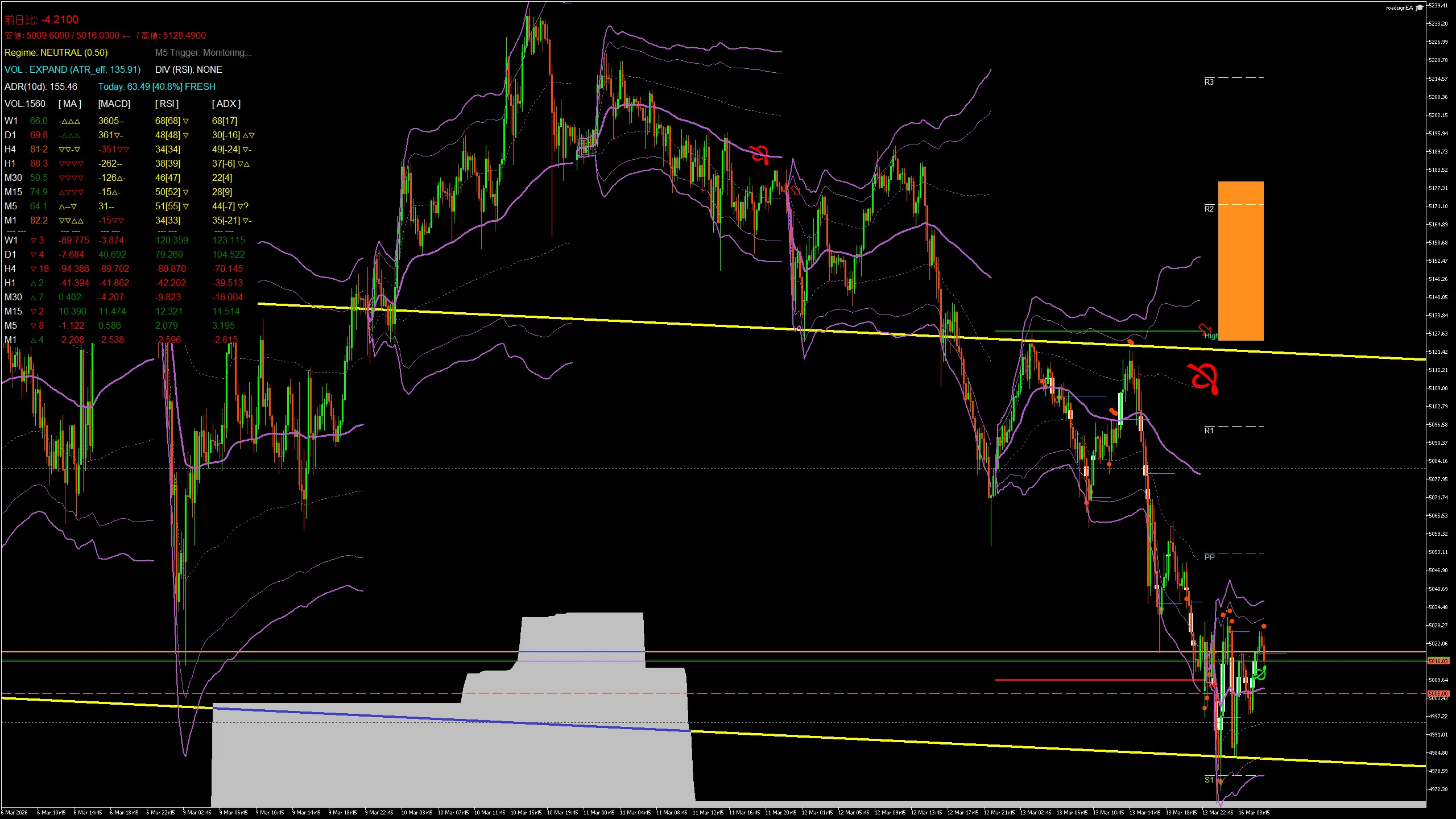Toggle the W1 row trend arrows in the dashboard
The width and height of the screenshot is (1456, 819).
click(x=68, y=121)
